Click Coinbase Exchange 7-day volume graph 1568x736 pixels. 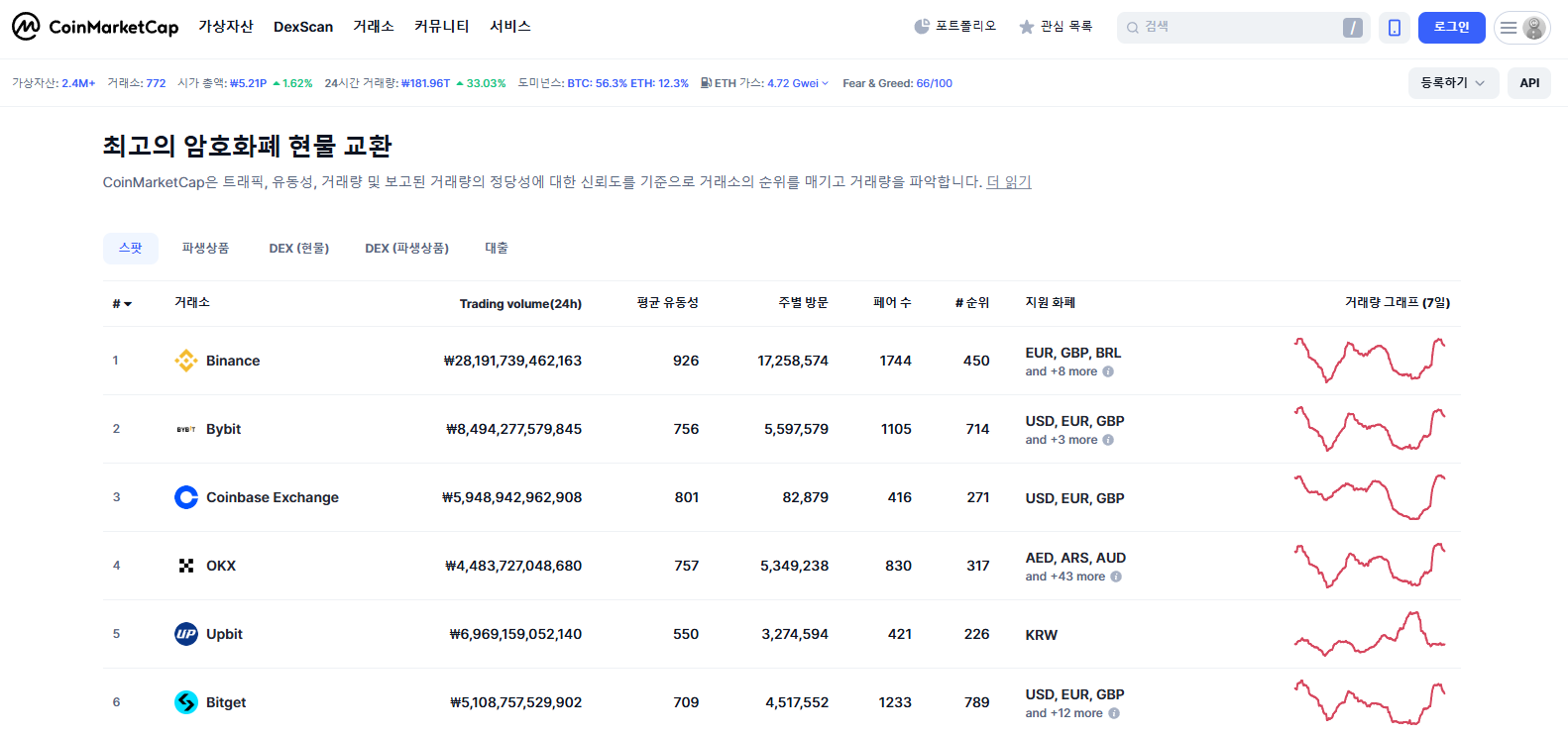coord(1370,497)
